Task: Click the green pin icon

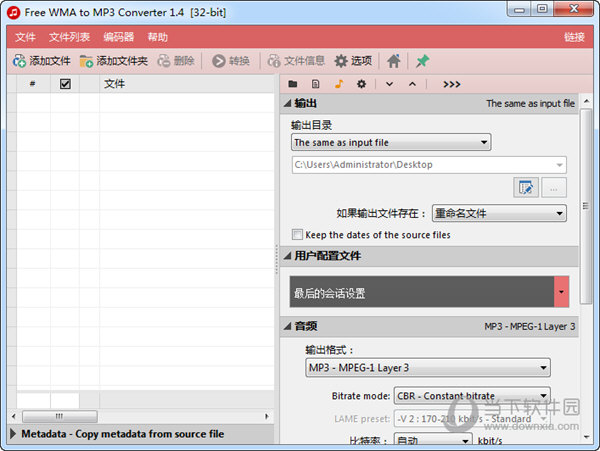Action: pos(422,61)
